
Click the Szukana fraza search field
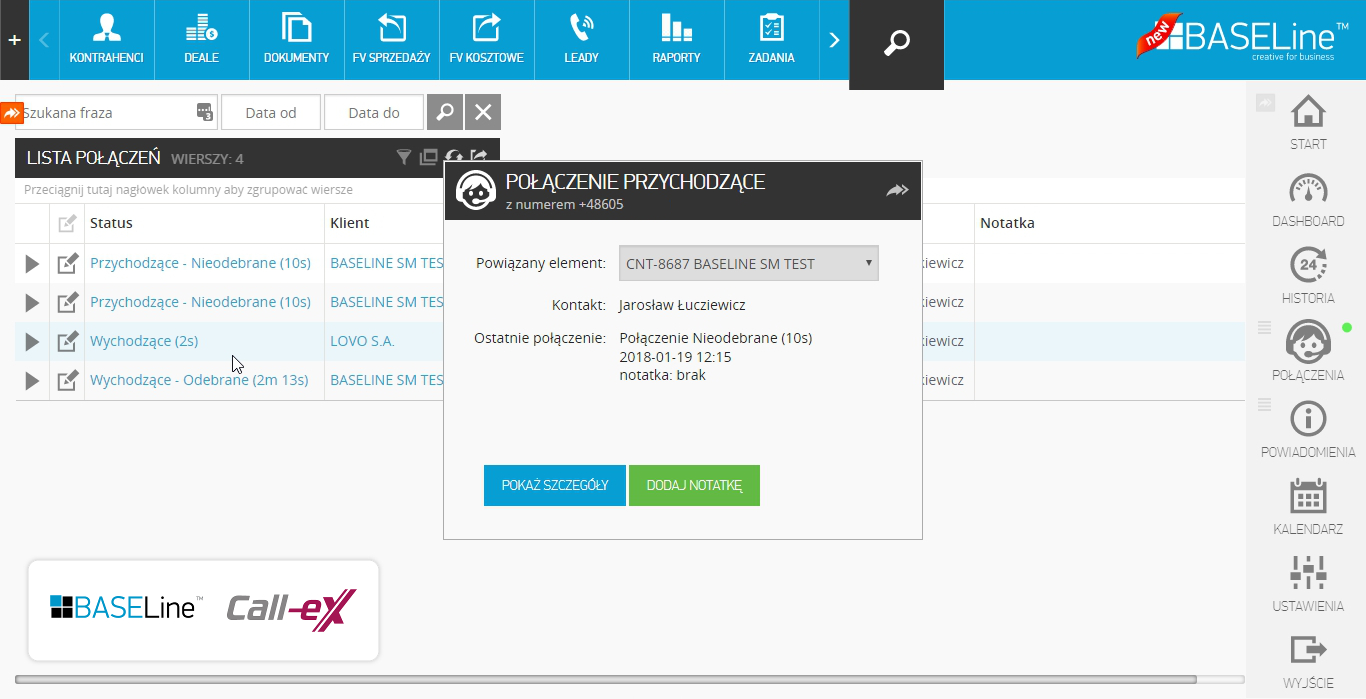pos(105,113)
